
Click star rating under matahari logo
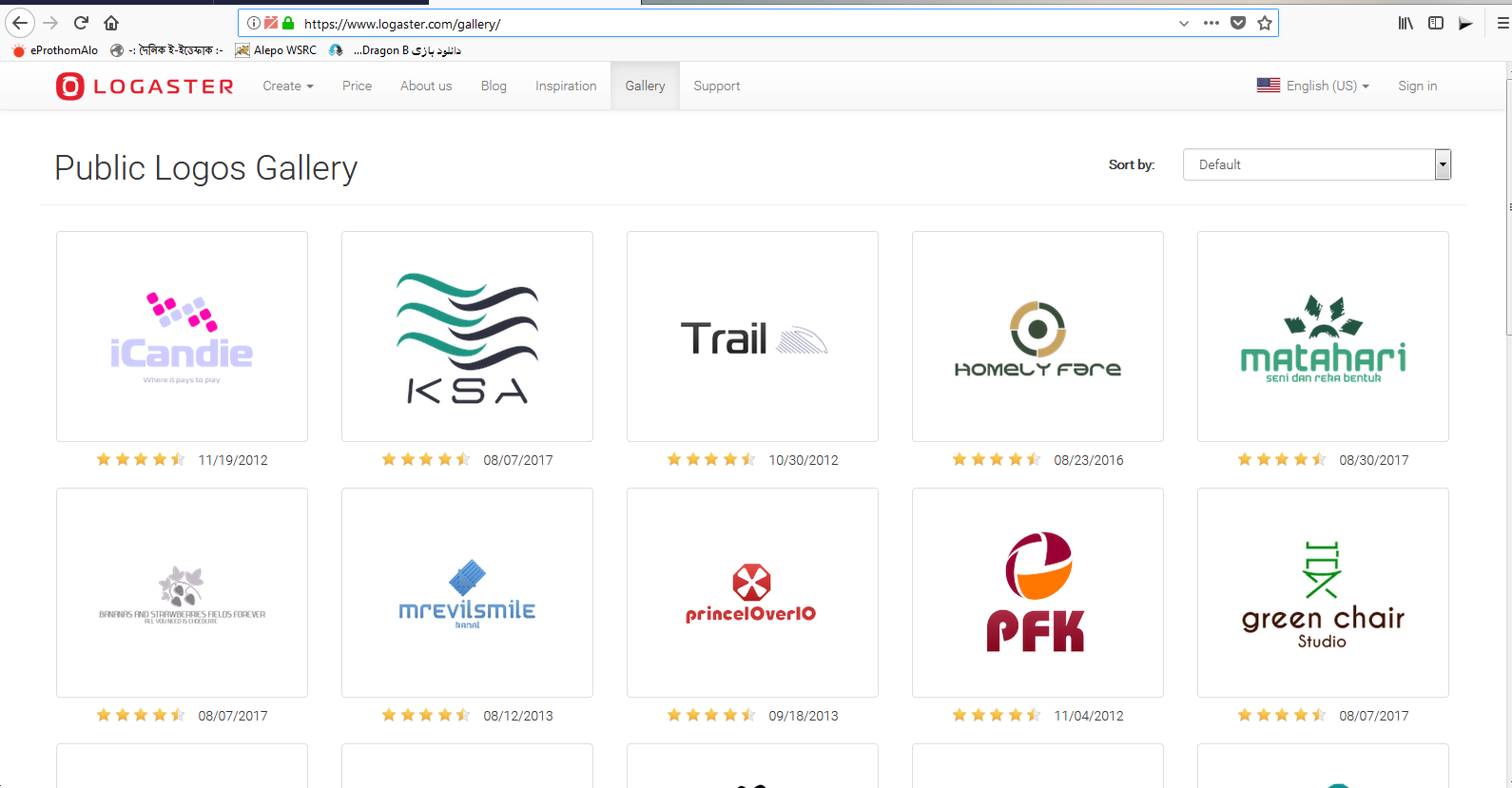click(1282, 460)
